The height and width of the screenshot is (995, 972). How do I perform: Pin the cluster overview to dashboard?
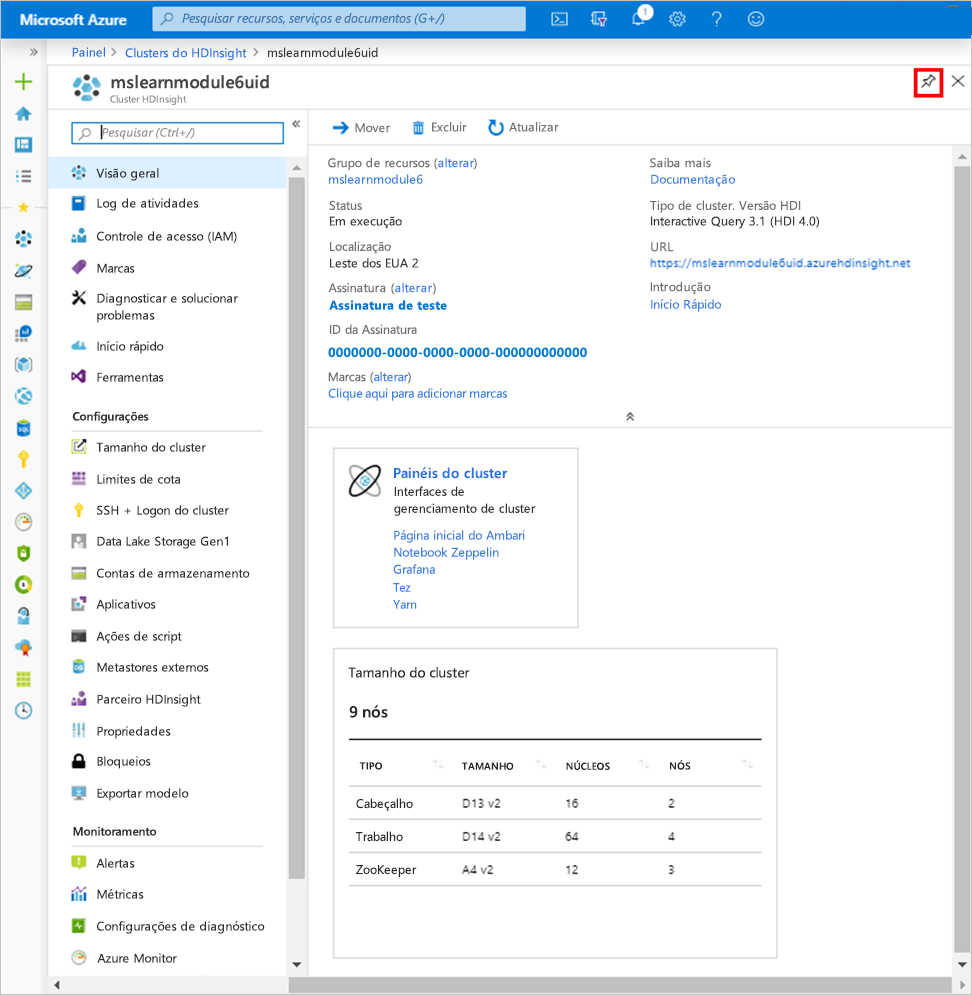tap(929, 83)
